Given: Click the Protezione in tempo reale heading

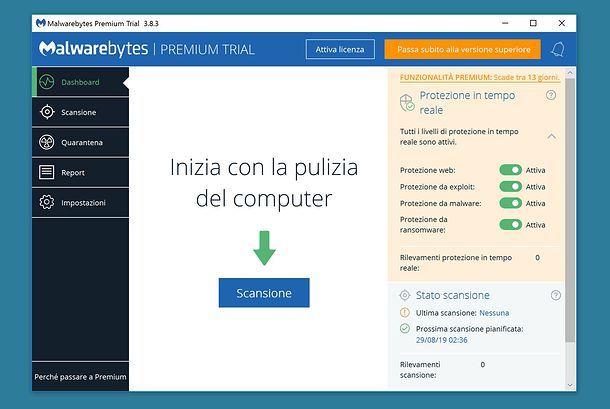Looking at the screenshot, I should pyautogui.click(x=467, y=102).
